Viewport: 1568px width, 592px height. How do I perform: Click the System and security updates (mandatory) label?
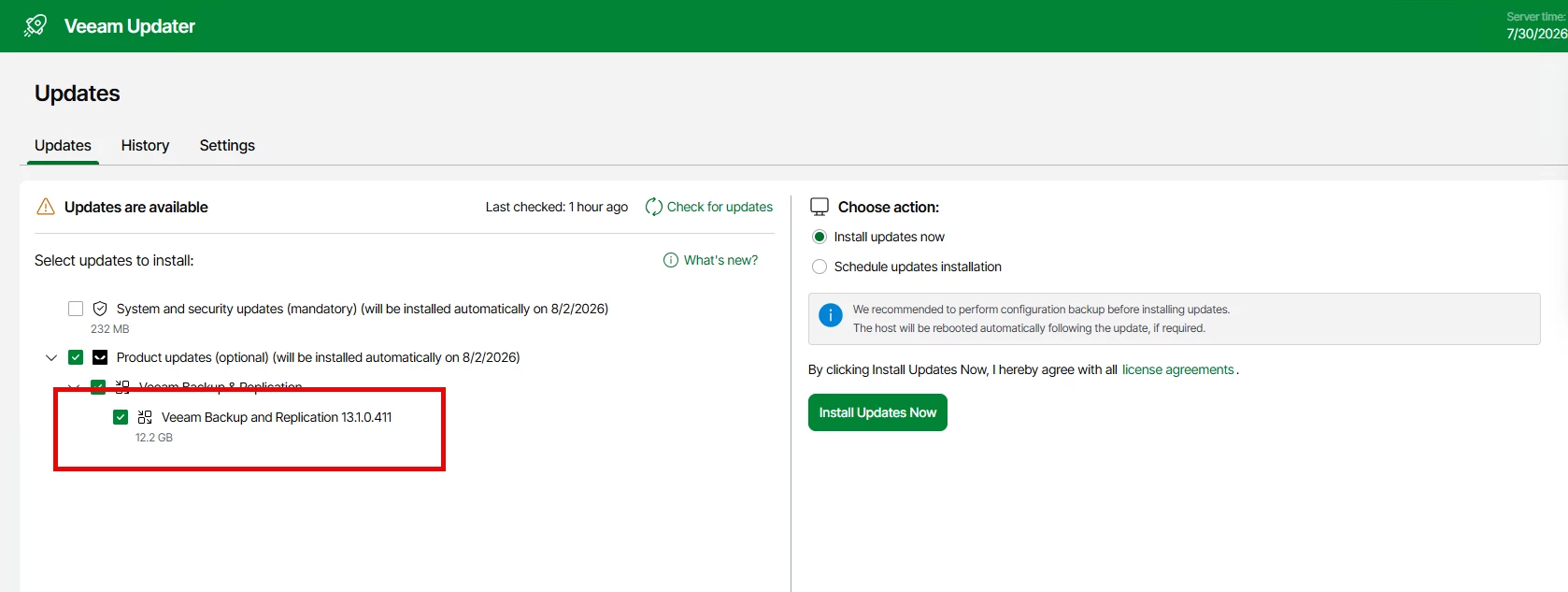(363, 309)
